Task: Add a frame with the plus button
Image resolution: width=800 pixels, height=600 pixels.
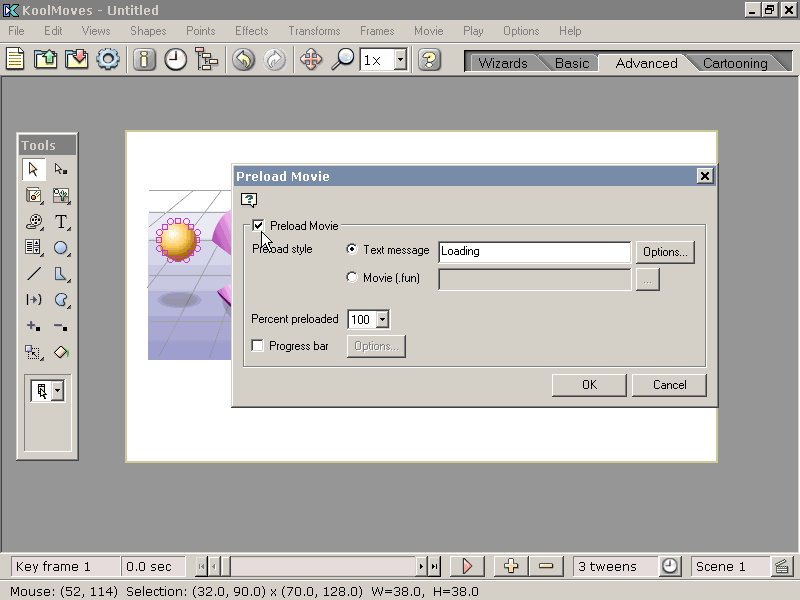Action: pyautogui.click(x=511, y=566)
